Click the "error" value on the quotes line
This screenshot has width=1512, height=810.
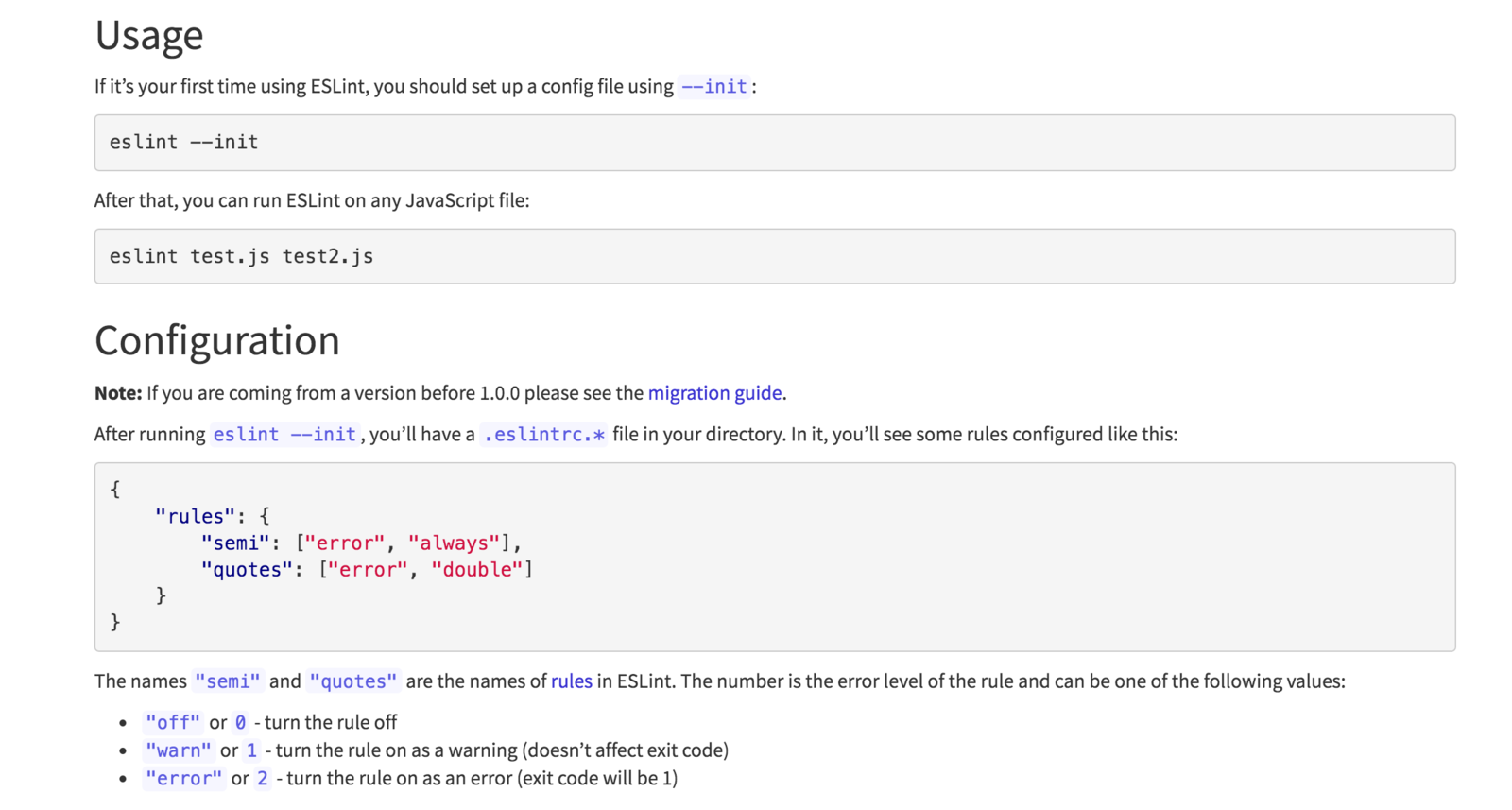click(x=368, y=570)
